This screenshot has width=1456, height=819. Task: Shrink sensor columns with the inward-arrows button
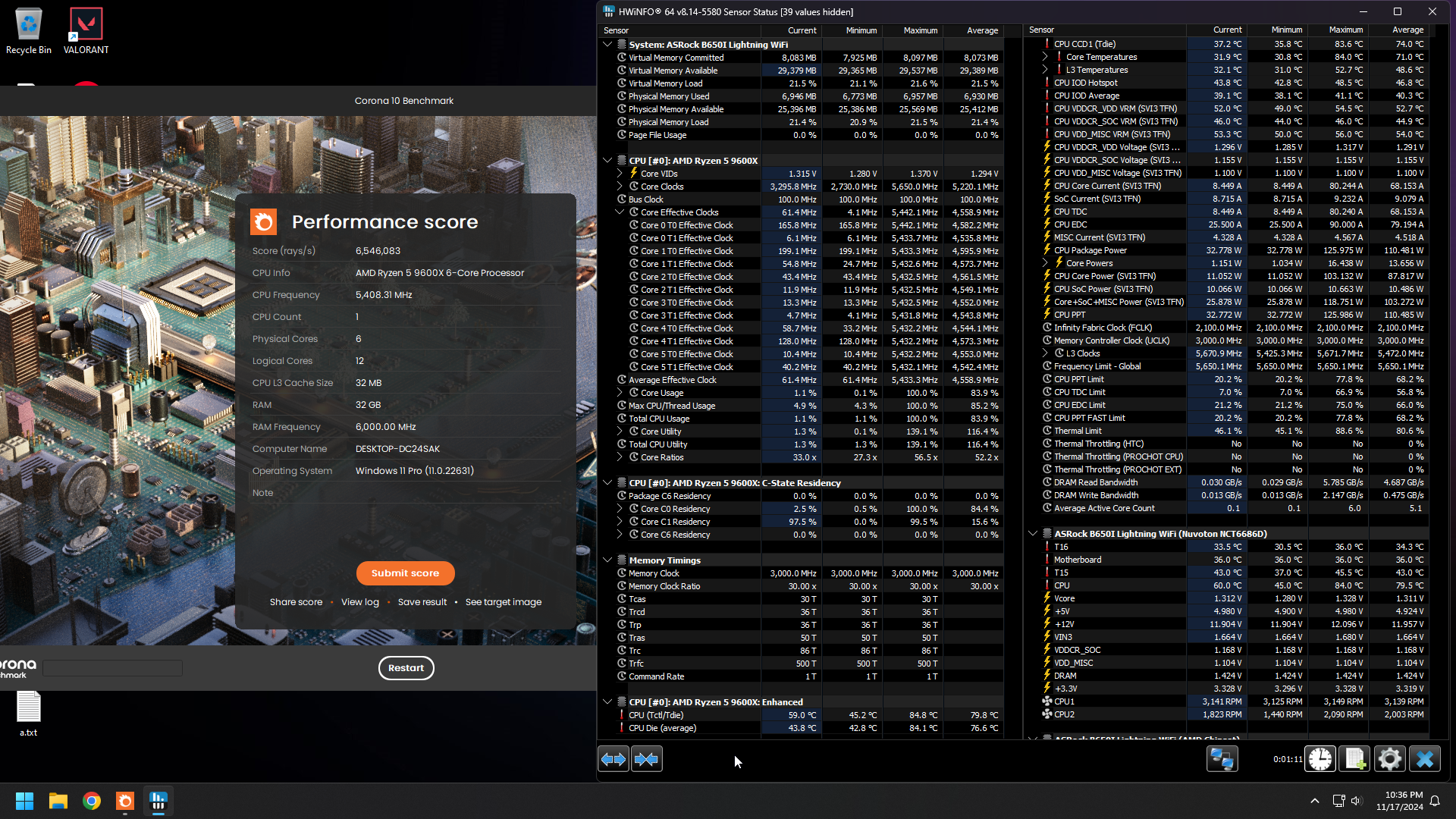point(647,759)
